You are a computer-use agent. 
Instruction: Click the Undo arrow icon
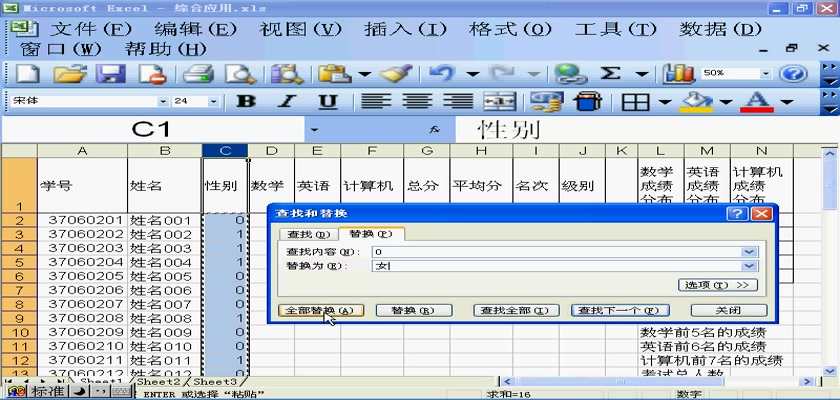(x=442, y=73)
